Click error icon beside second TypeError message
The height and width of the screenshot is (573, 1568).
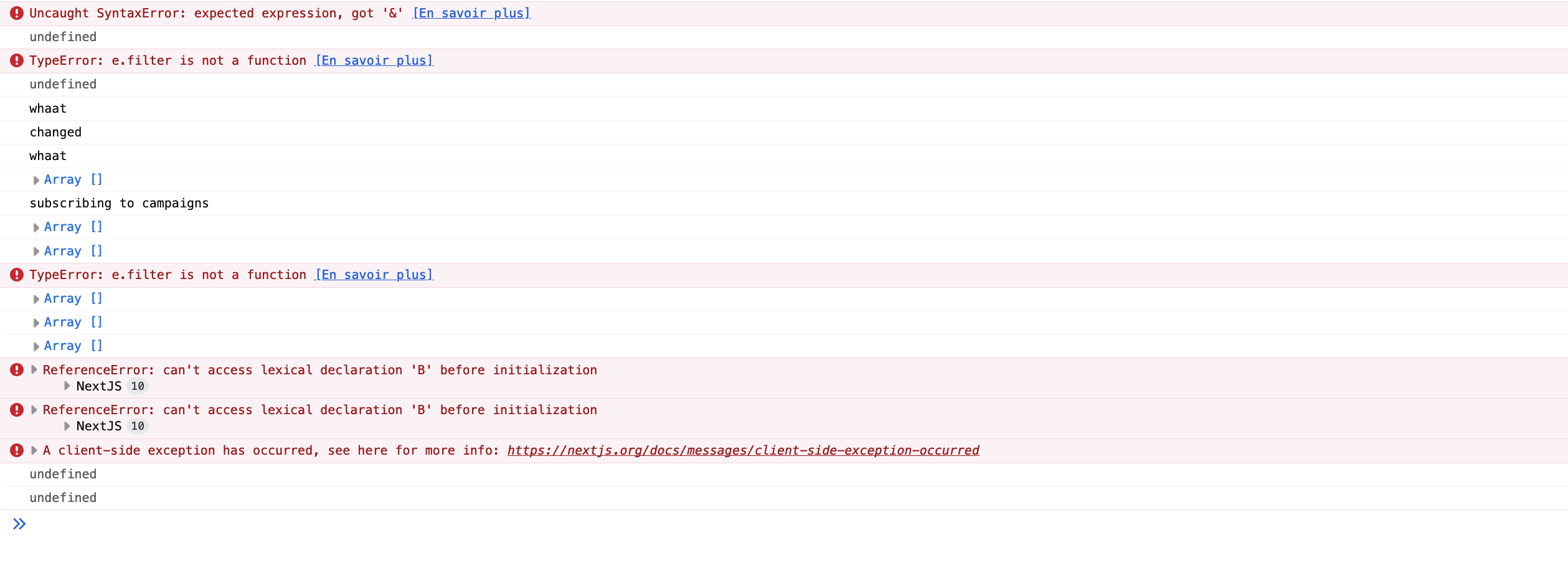17,275
